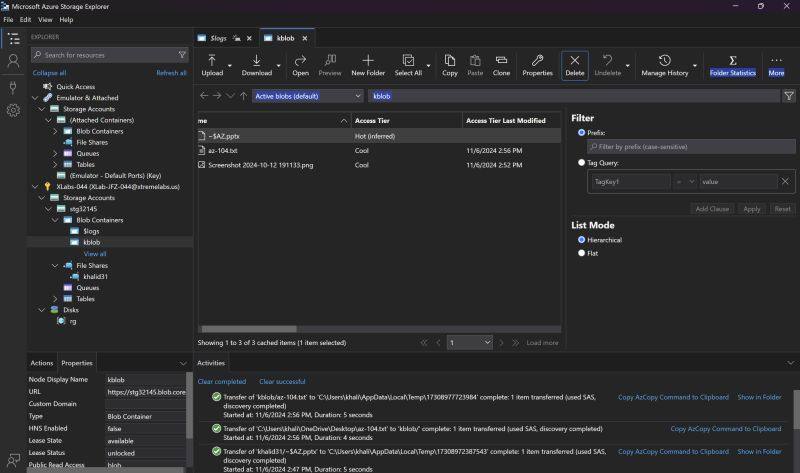Click the New Folder toolbar icon

368,65
